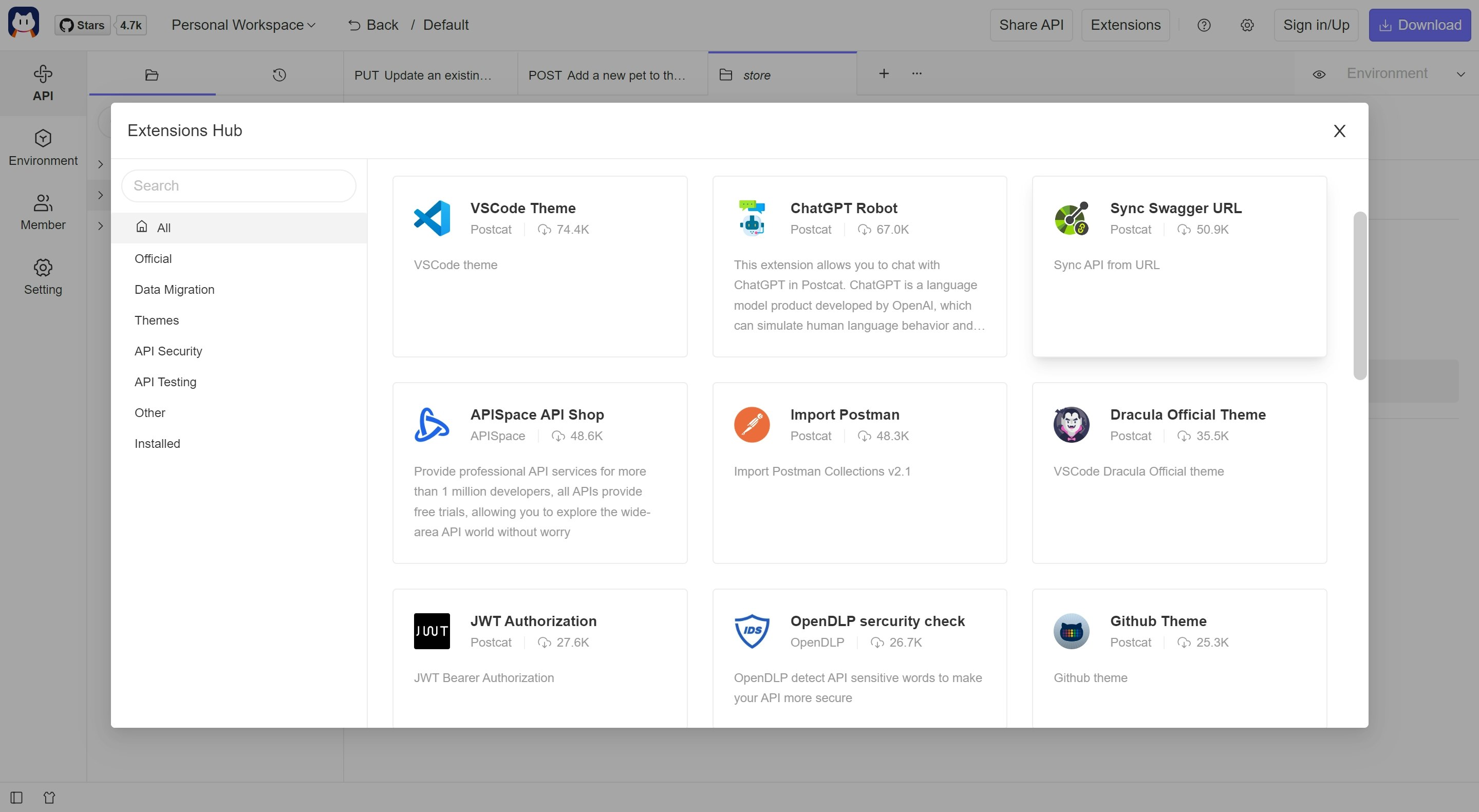Click the Sync Swagger URL icon
Viewport: 1479px width, 812px height.
[x=1071, y=218]
